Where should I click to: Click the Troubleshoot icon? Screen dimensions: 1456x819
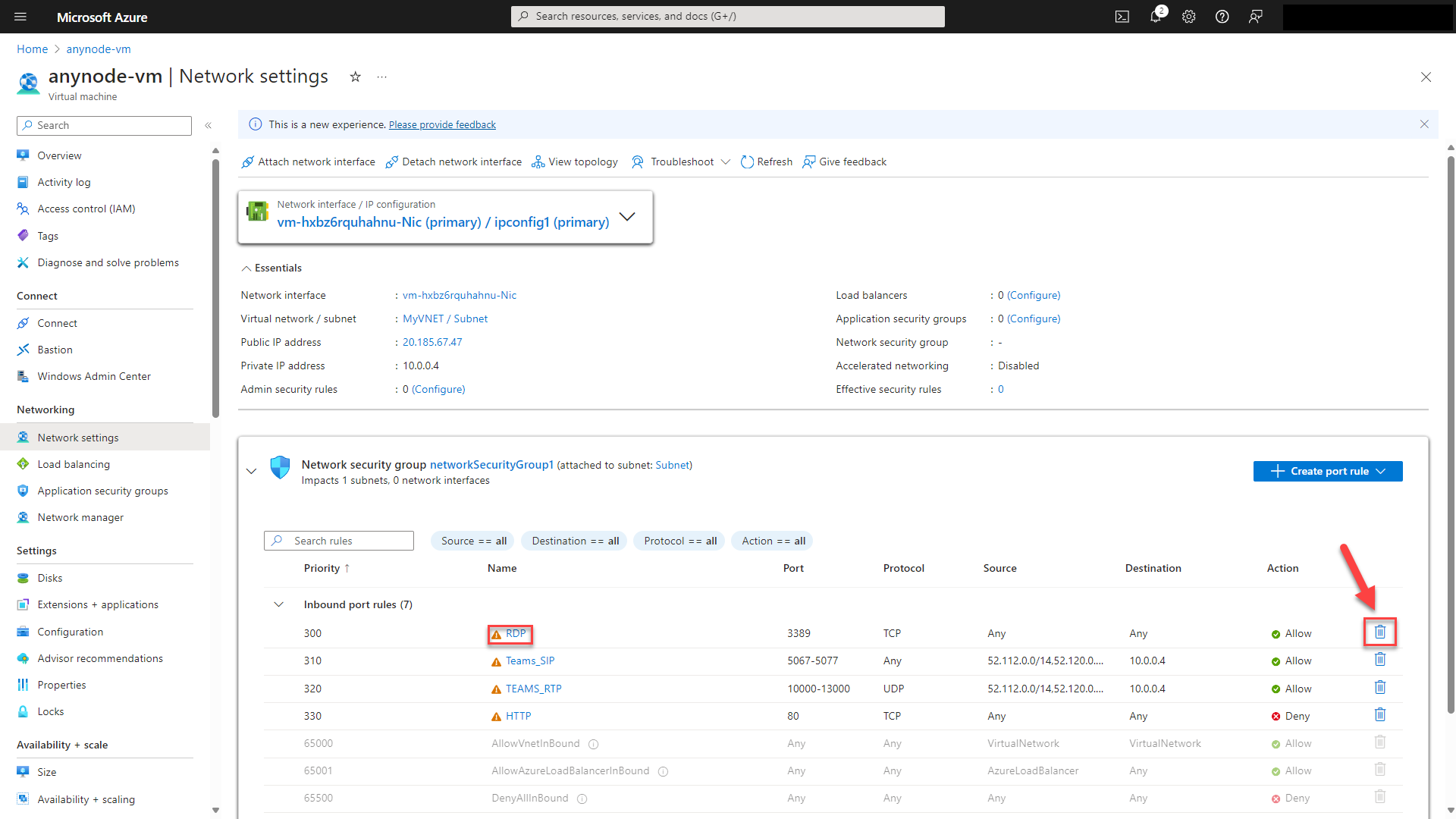tap(637, 161)
